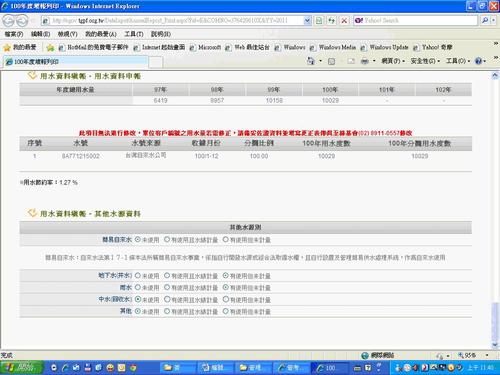The image size is (500, 375).
Task: Open the Favorites star icon
Action: coord(7,47)
